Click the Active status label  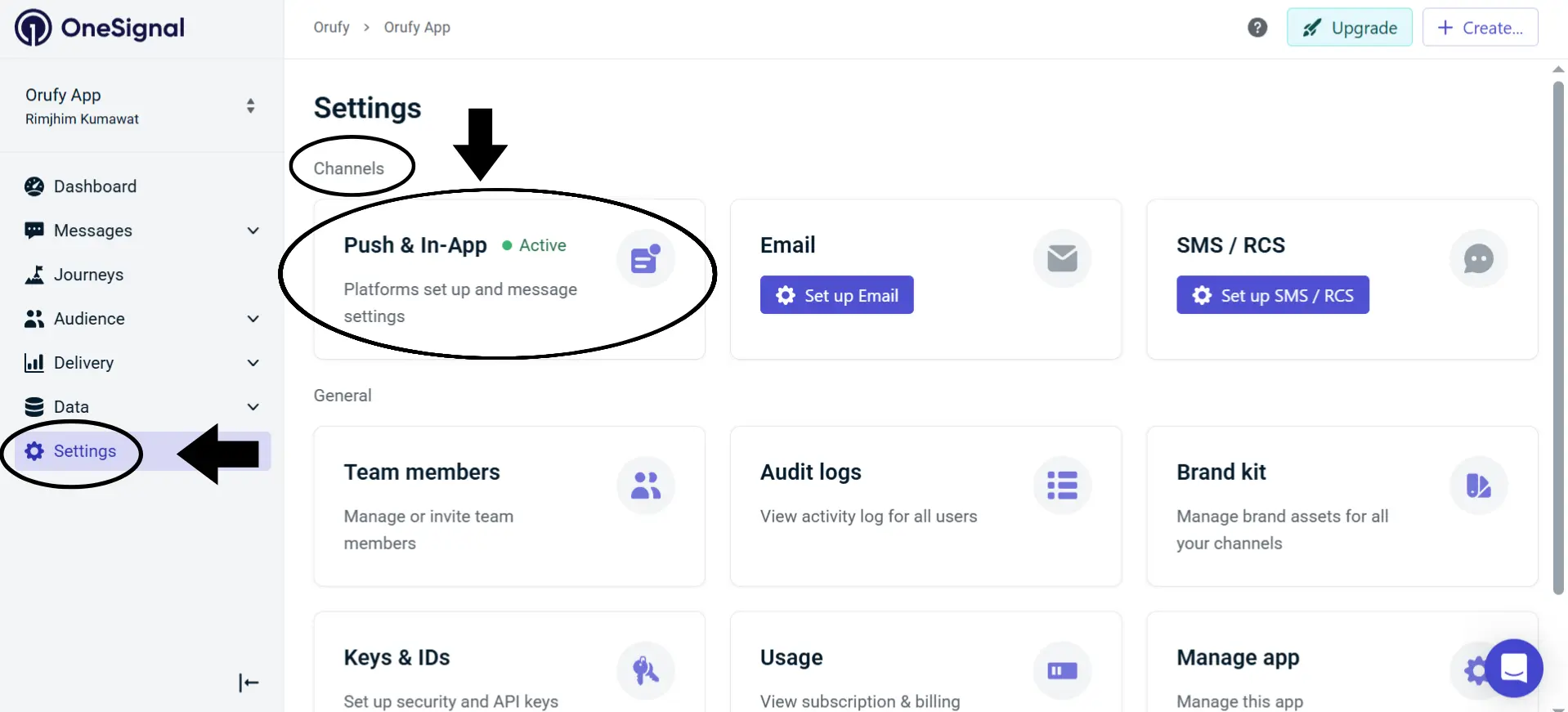point(543,245)
